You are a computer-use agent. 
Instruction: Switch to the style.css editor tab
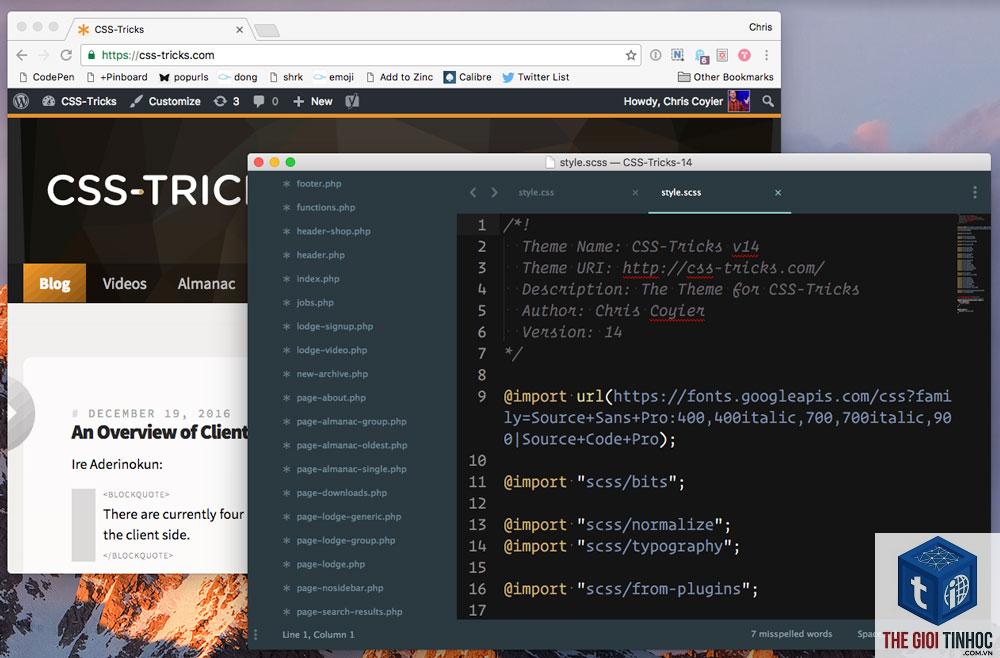tap(536, 192)
